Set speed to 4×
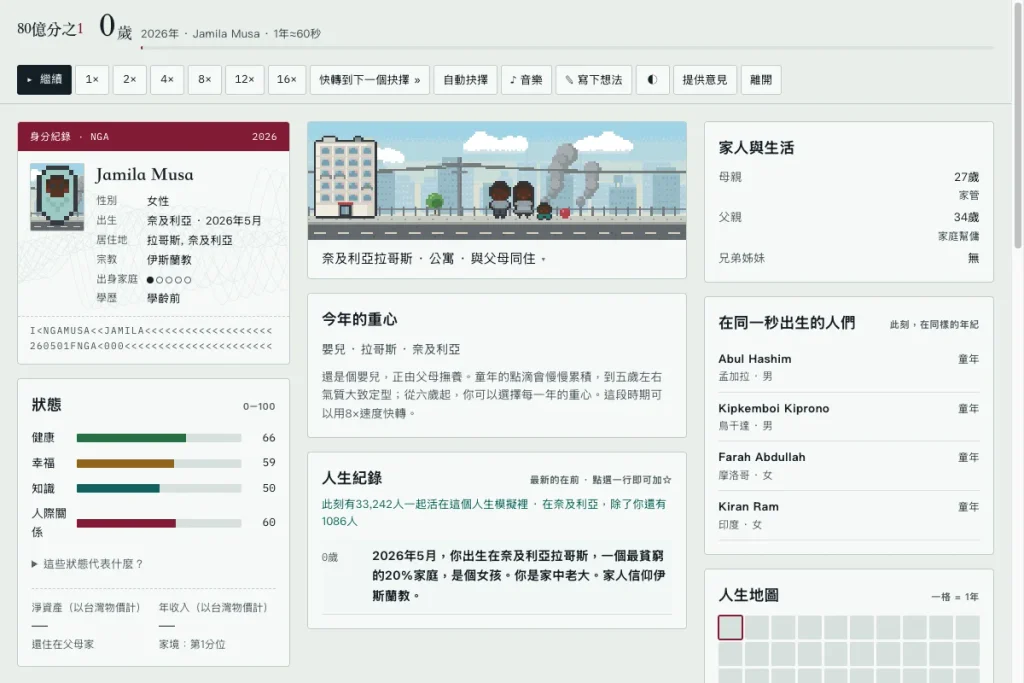Screen dimensions: 1024x683 click(x=167, y=80)
